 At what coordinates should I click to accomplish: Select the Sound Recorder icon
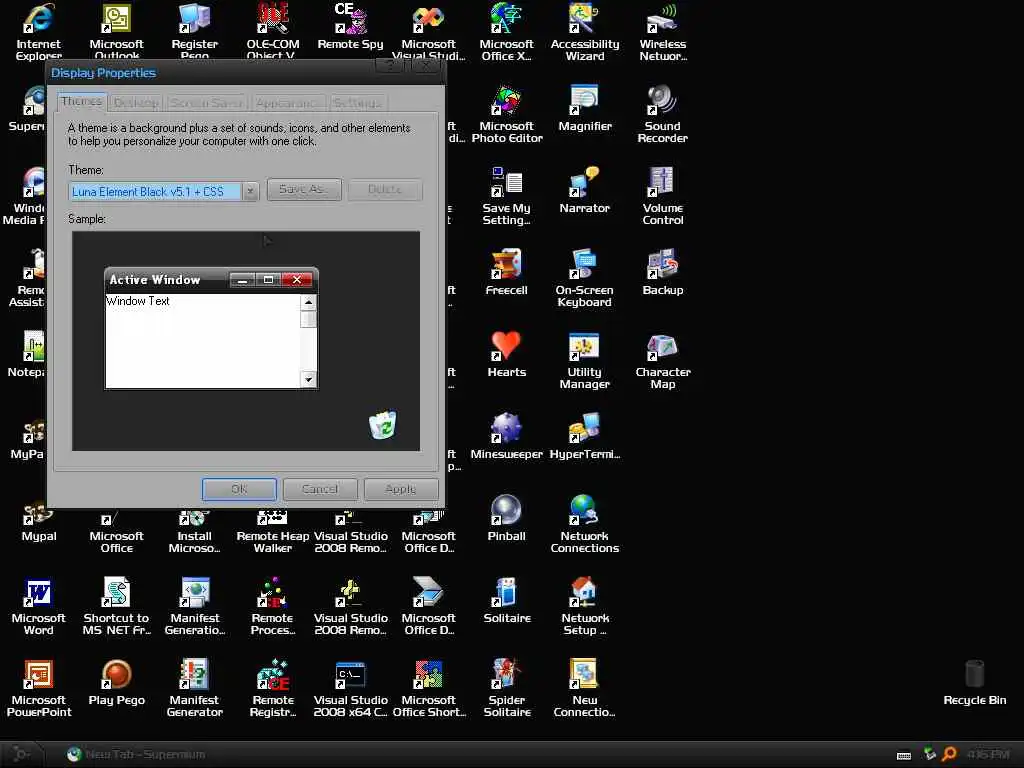(663, 114)
